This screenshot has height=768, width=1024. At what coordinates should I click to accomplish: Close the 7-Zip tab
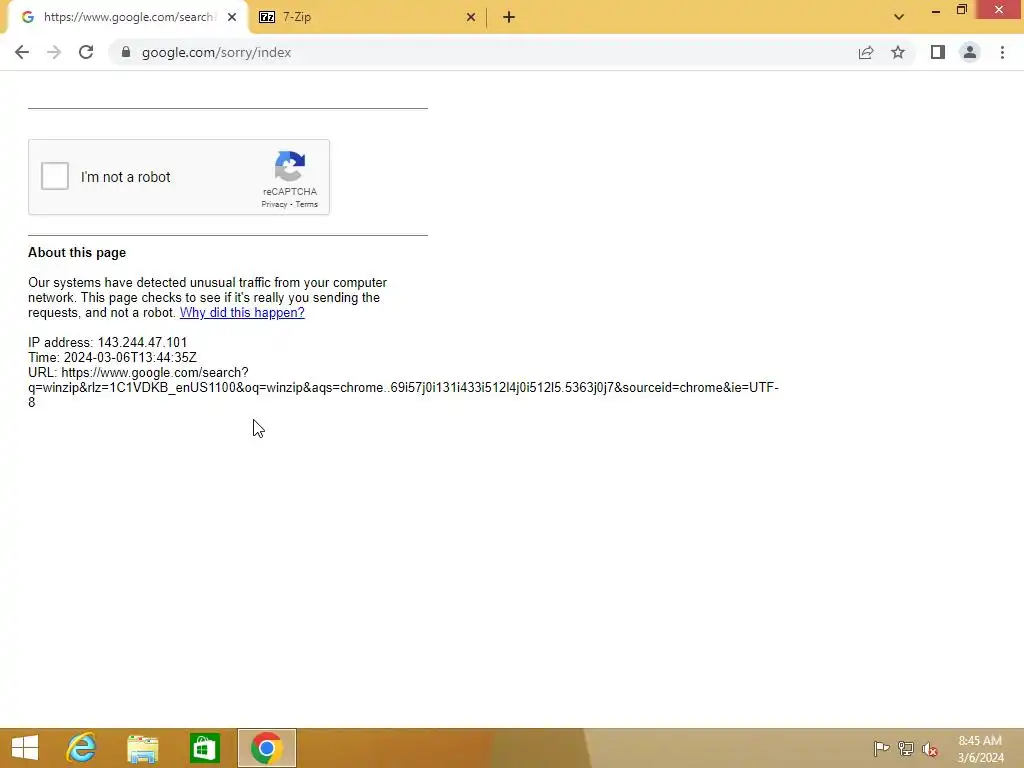(x=471, y=17)
